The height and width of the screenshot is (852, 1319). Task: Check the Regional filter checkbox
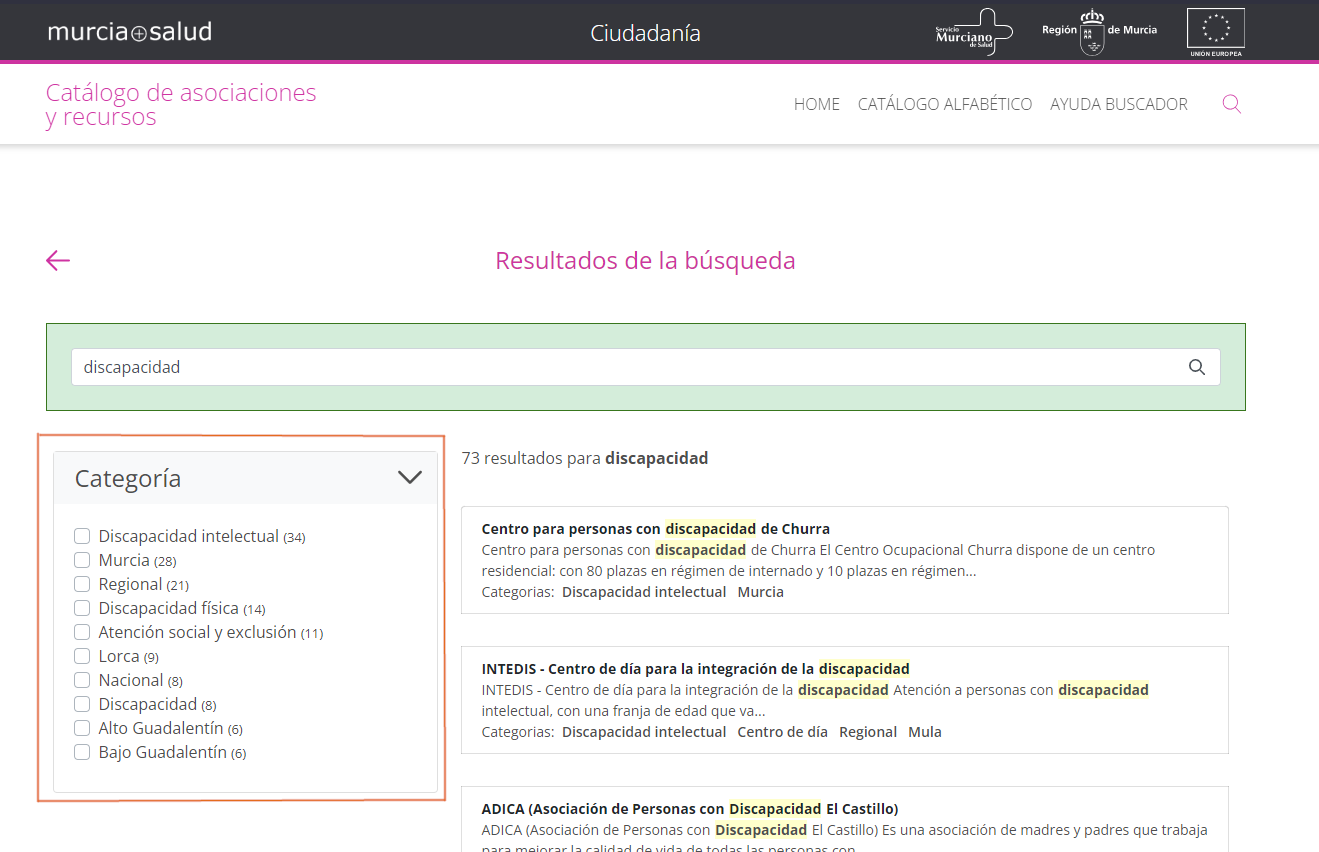coord(81,583)
